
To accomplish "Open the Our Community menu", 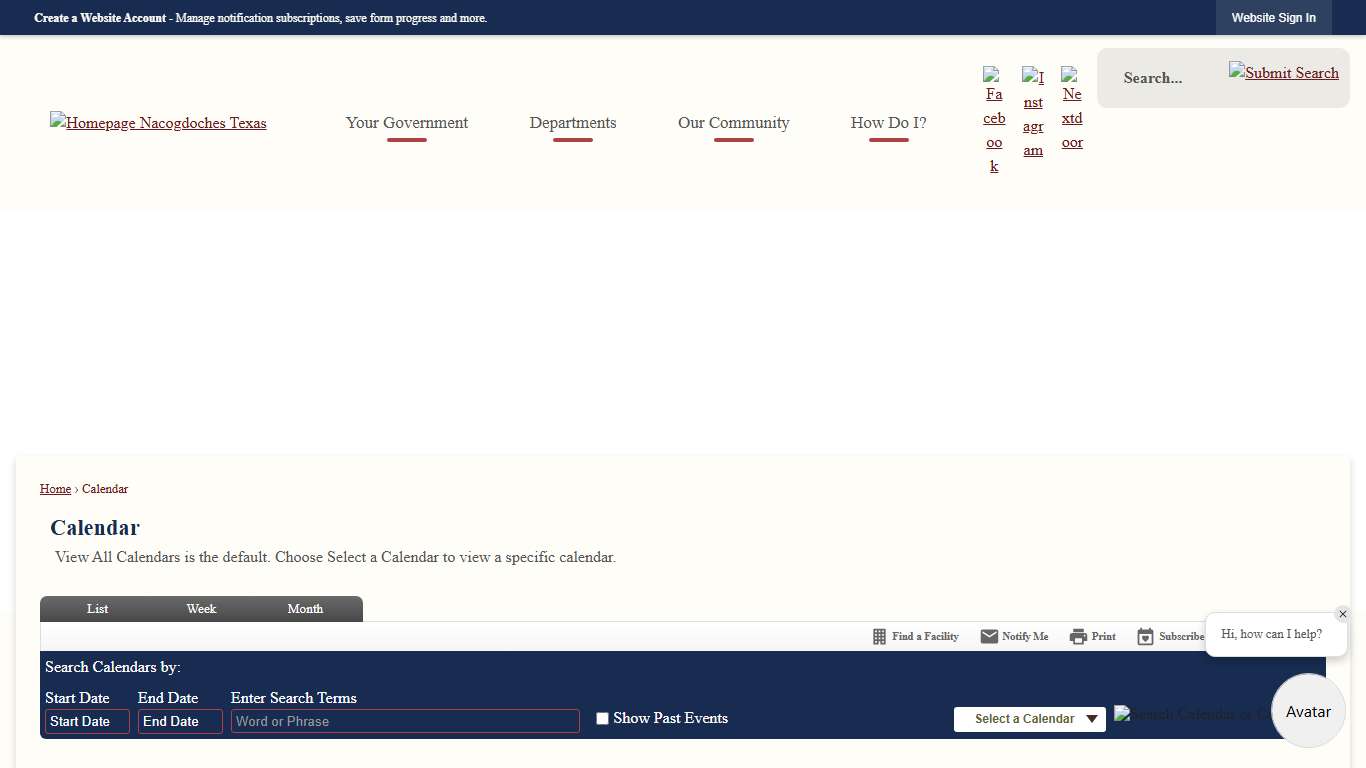I will [734, 123].
